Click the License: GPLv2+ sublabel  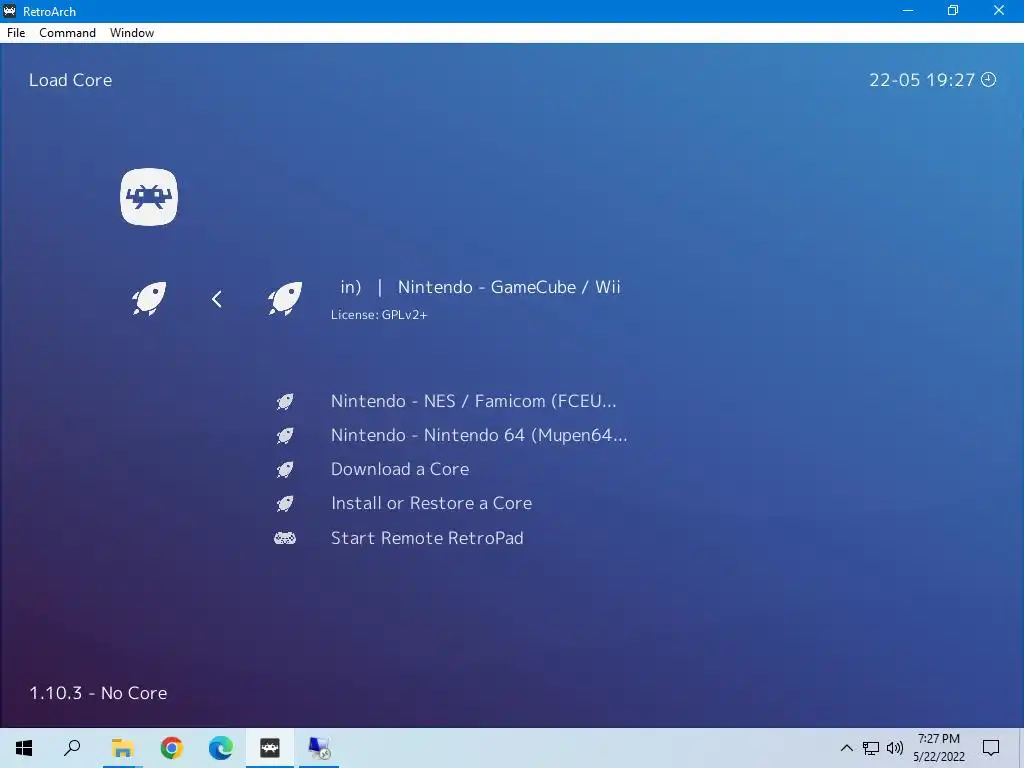[x=379, y=315]
